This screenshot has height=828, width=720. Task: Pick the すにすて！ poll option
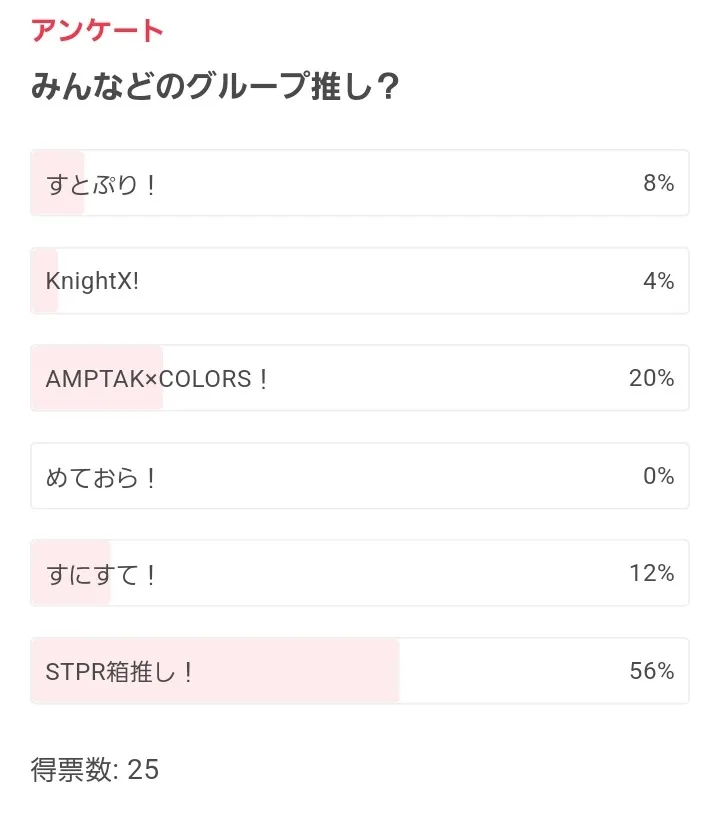pos(360,573)
